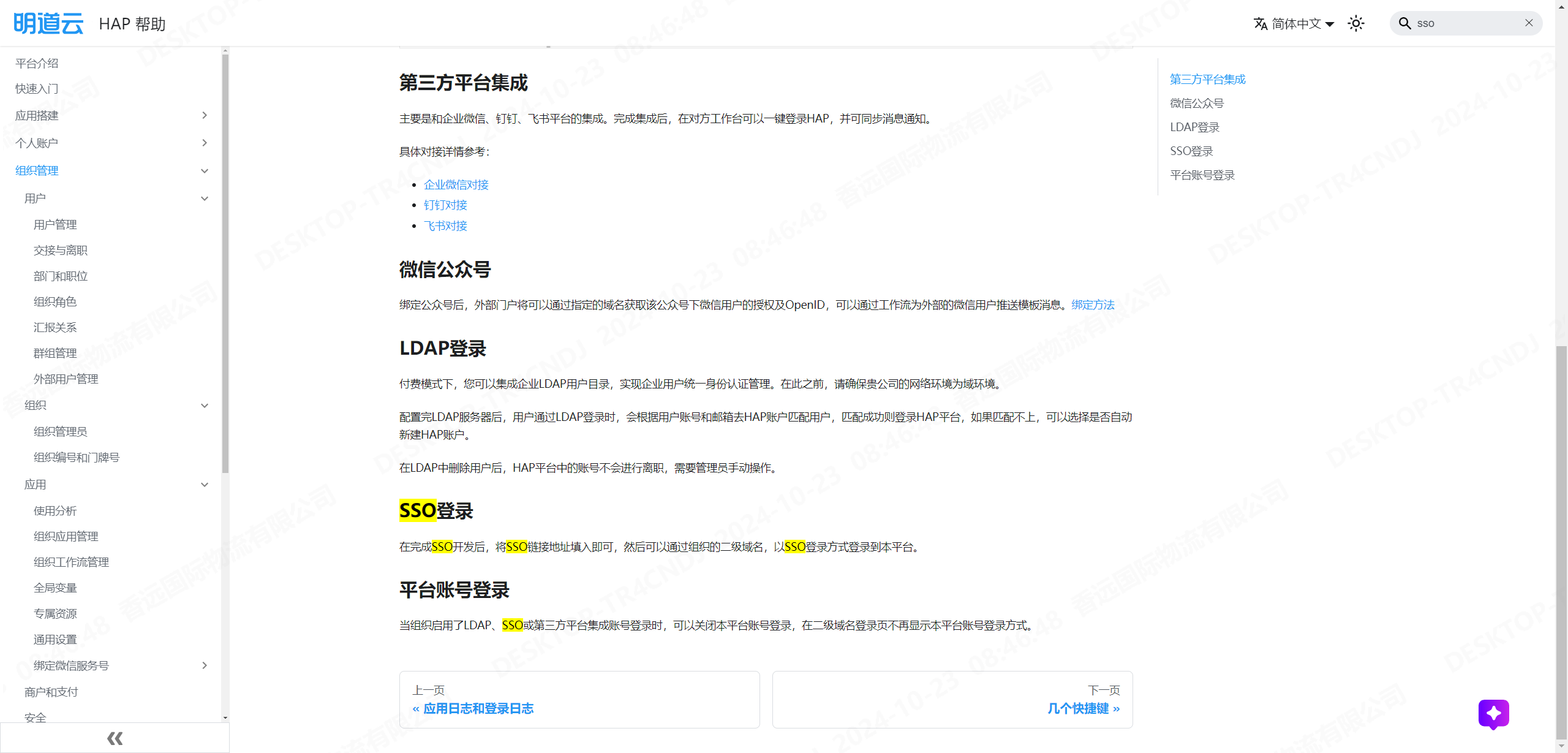Image resolution: width=1568 pixels, height=753 pixels.
Task: Open the purple AI assistant button
Action: coord(1493,714)
